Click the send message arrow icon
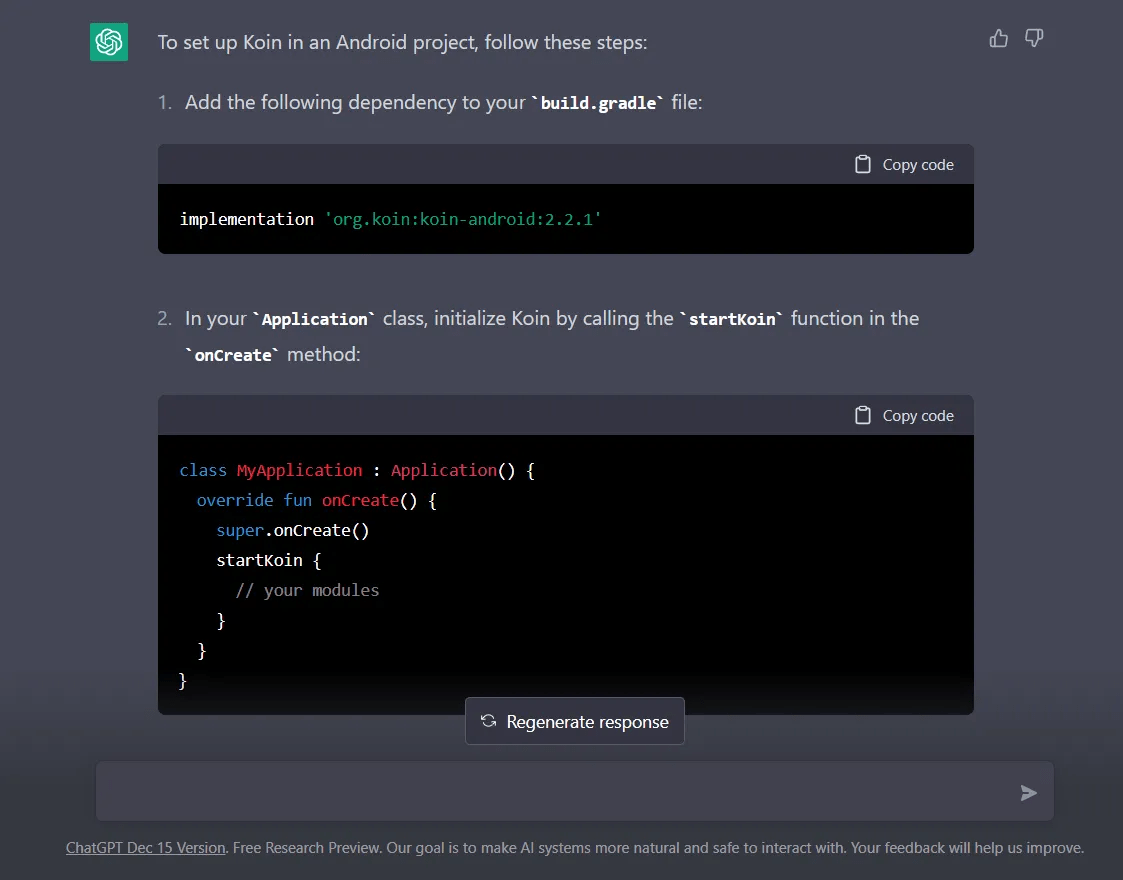This screenshot has height=880, width=1123. point(1028,793)
